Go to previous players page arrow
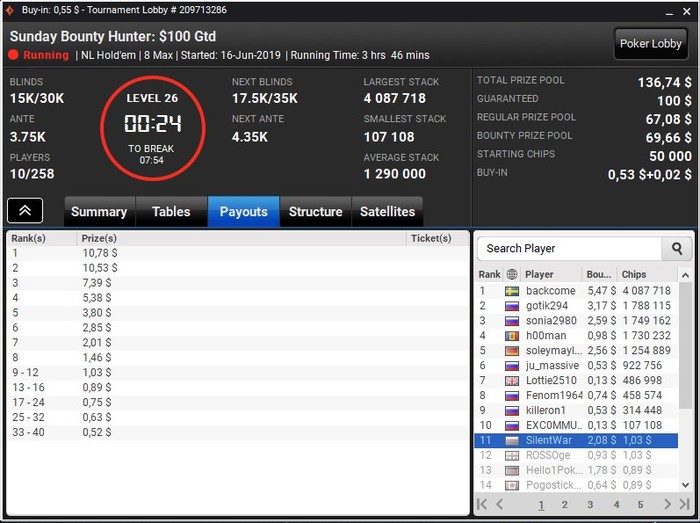700x523 pixels. pyautogui.click(x=500, y=504)
